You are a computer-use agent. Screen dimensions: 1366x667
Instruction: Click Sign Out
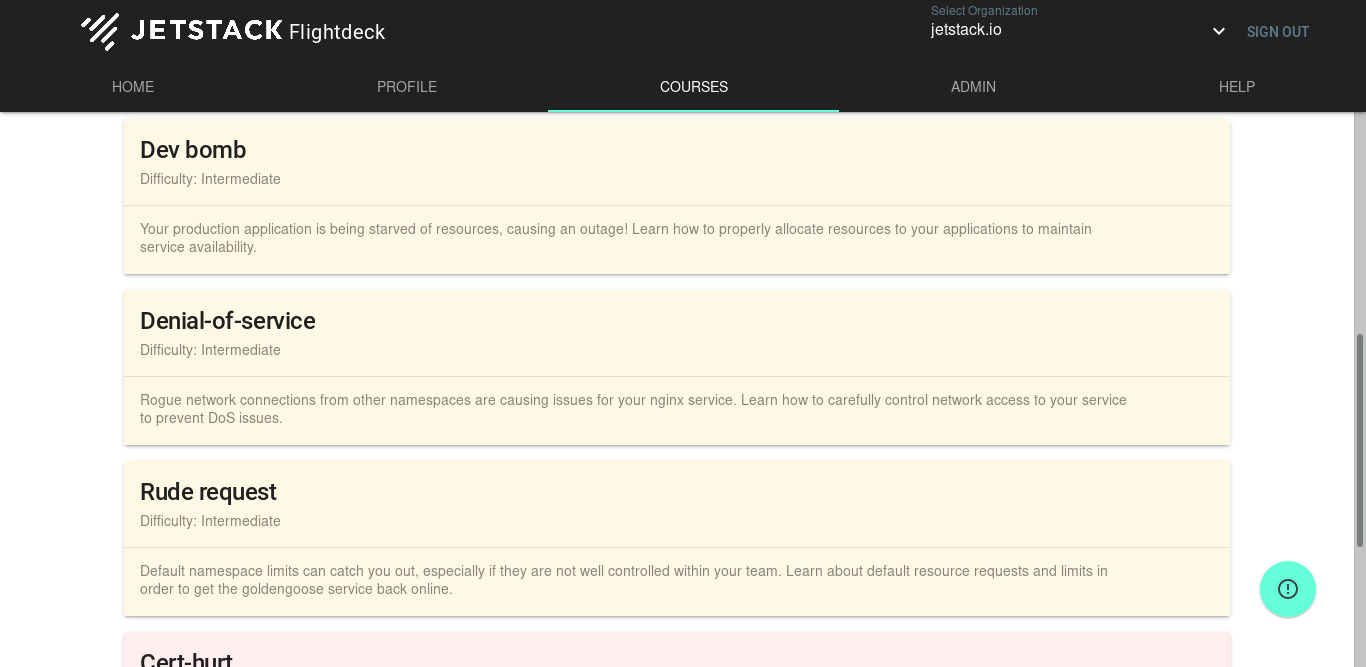1277,31
